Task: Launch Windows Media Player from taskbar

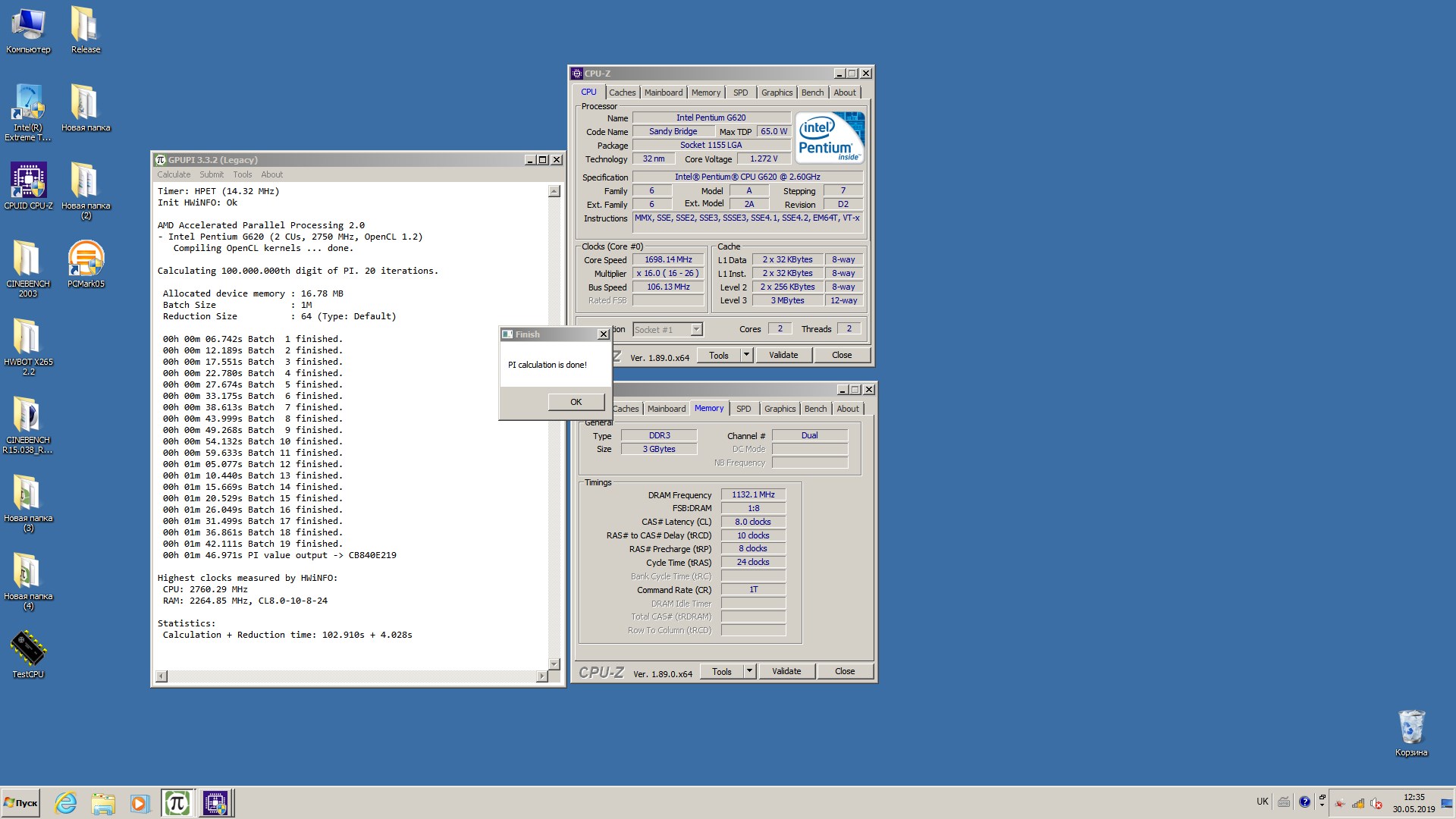Action: coord(139,803)
